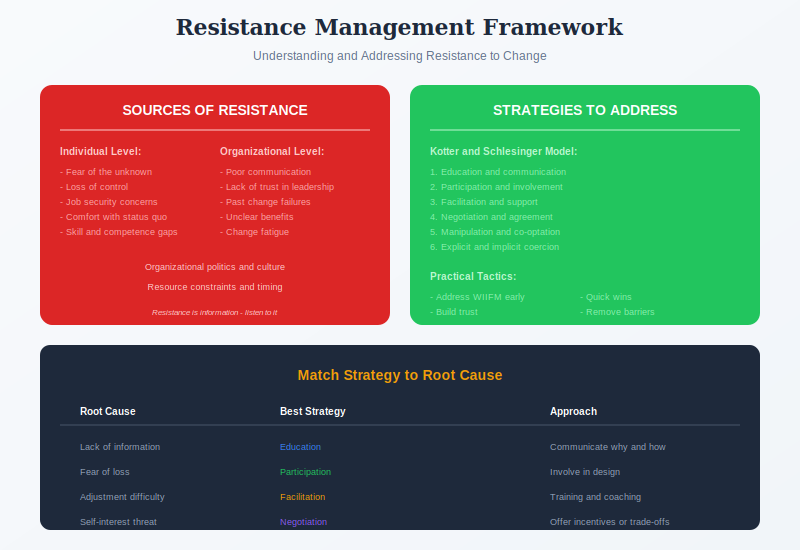Image resolution: width=800 pixels, height=550 pixels.
Task: Click 'Lack of information' table cell
Action: [120, 447]
